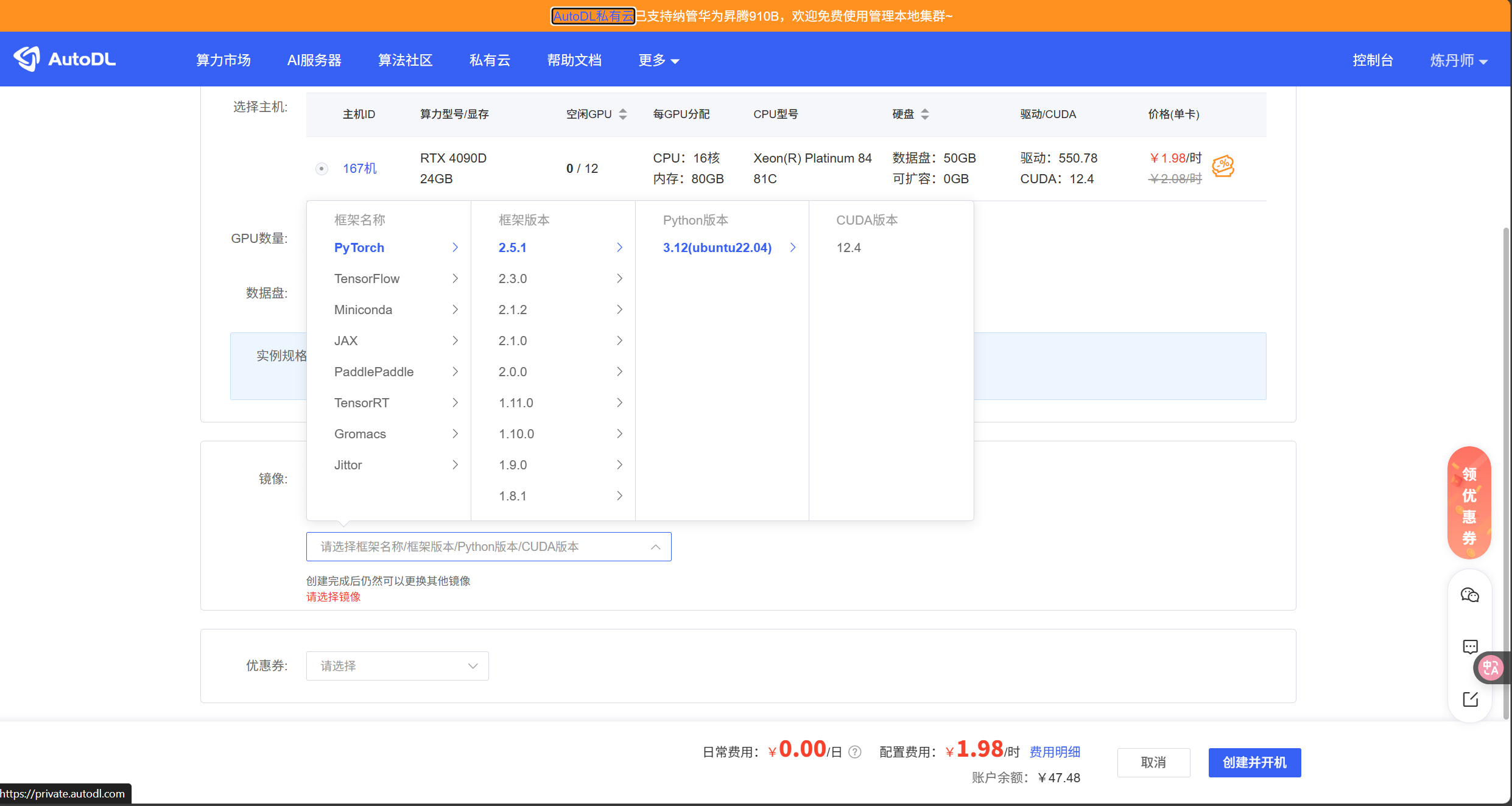
Task: Open the red 领优惠券 coupon banner
Action: pyautogui.click(x=1469, y=503)
